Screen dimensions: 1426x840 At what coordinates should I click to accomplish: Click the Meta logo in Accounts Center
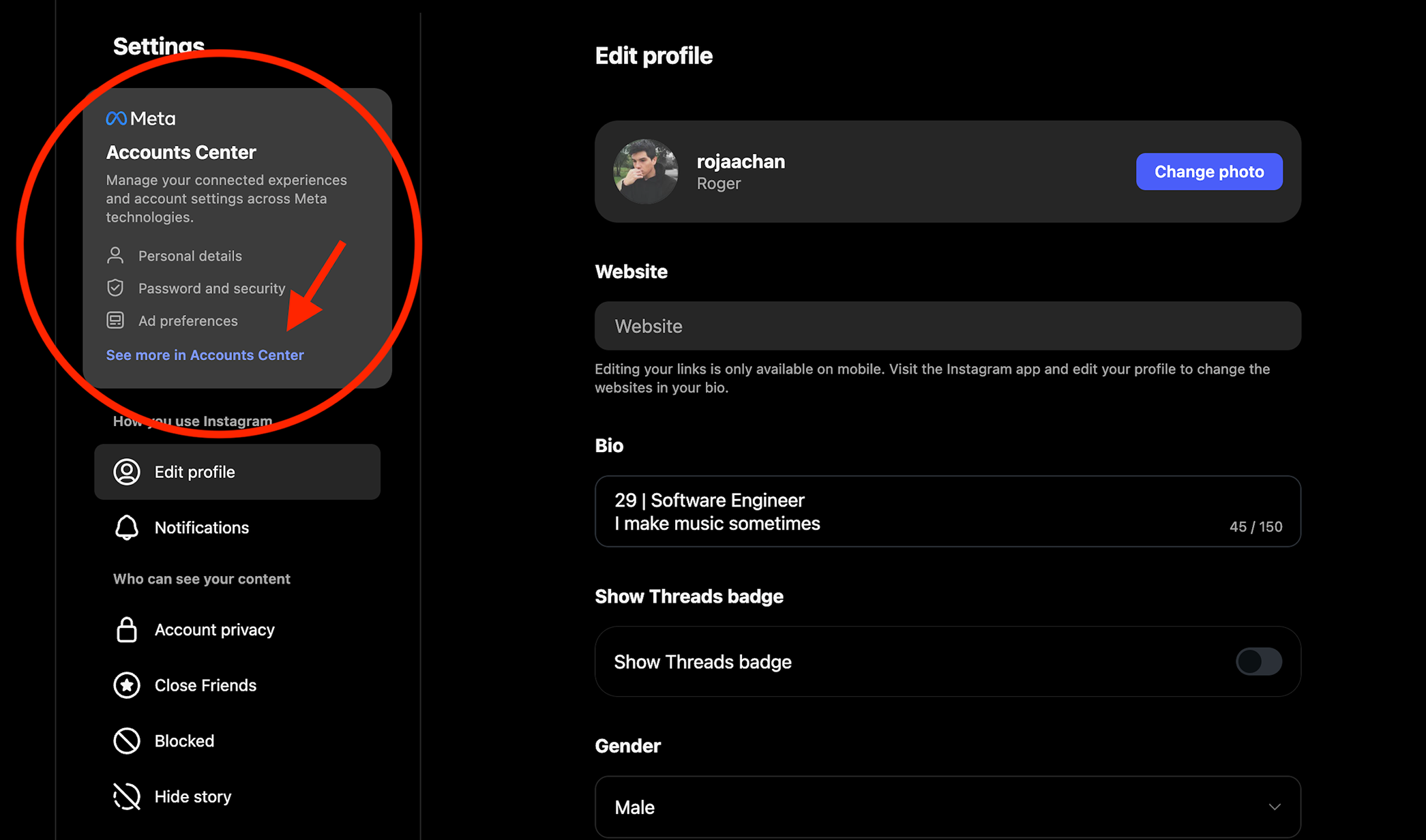[x=140, y=119]
